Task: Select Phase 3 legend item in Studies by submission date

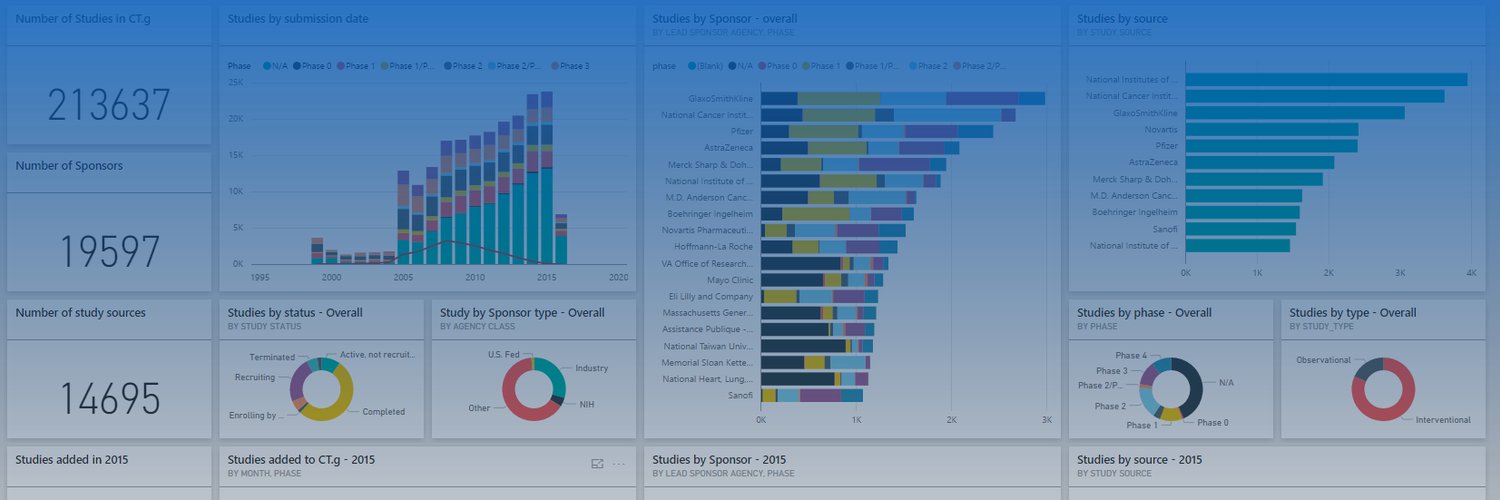Action: (570, 66)
